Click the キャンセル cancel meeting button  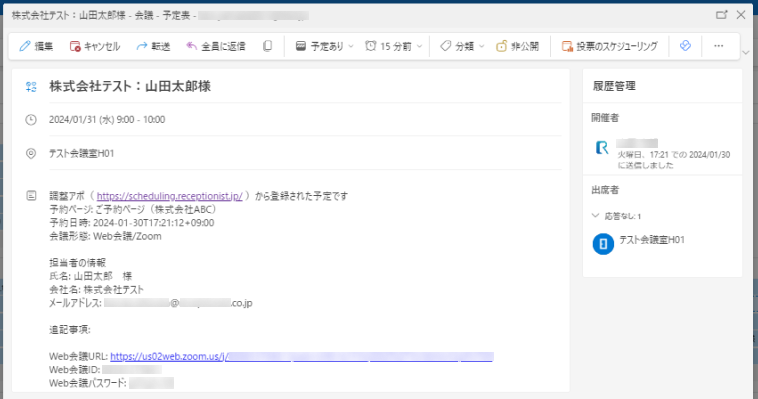point(95,46)
